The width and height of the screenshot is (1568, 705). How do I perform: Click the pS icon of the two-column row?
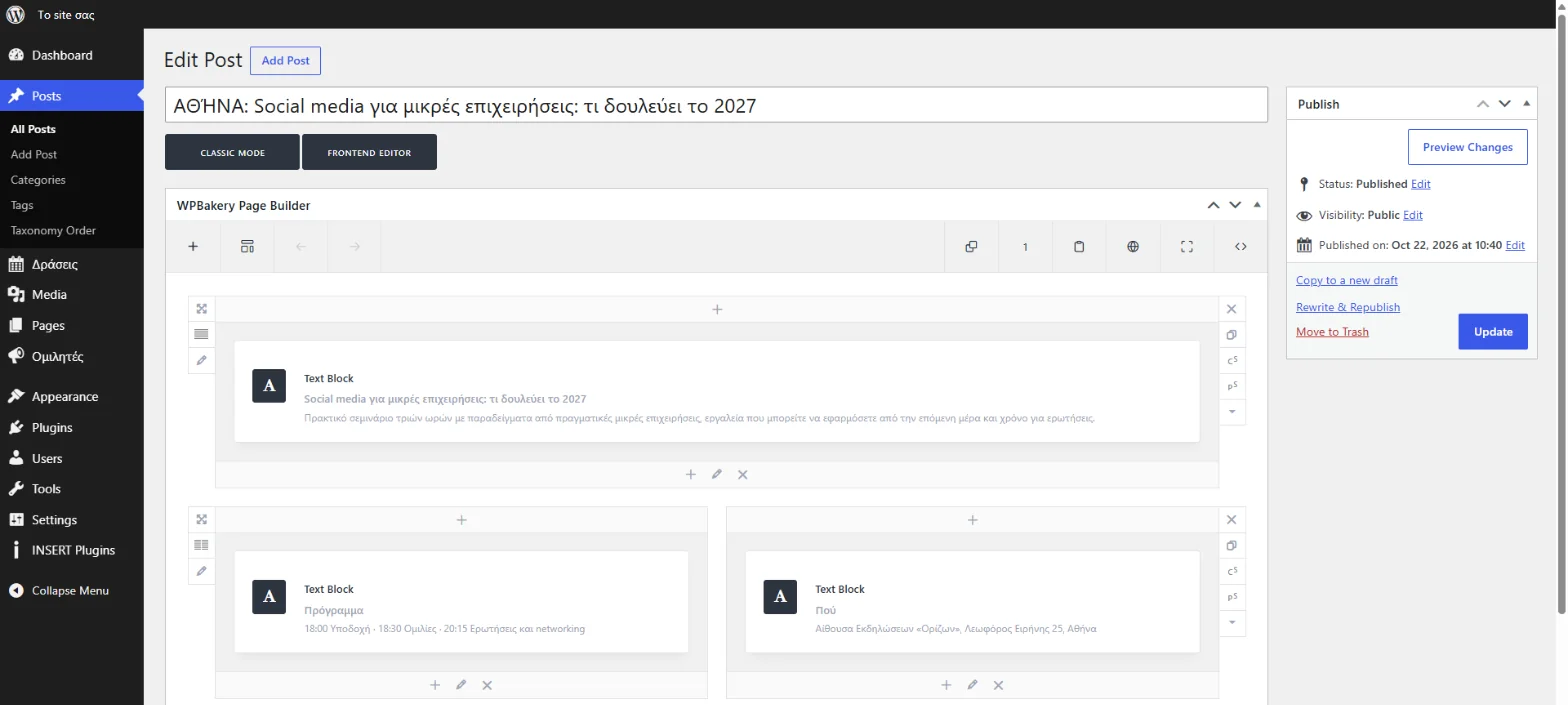1232,596
